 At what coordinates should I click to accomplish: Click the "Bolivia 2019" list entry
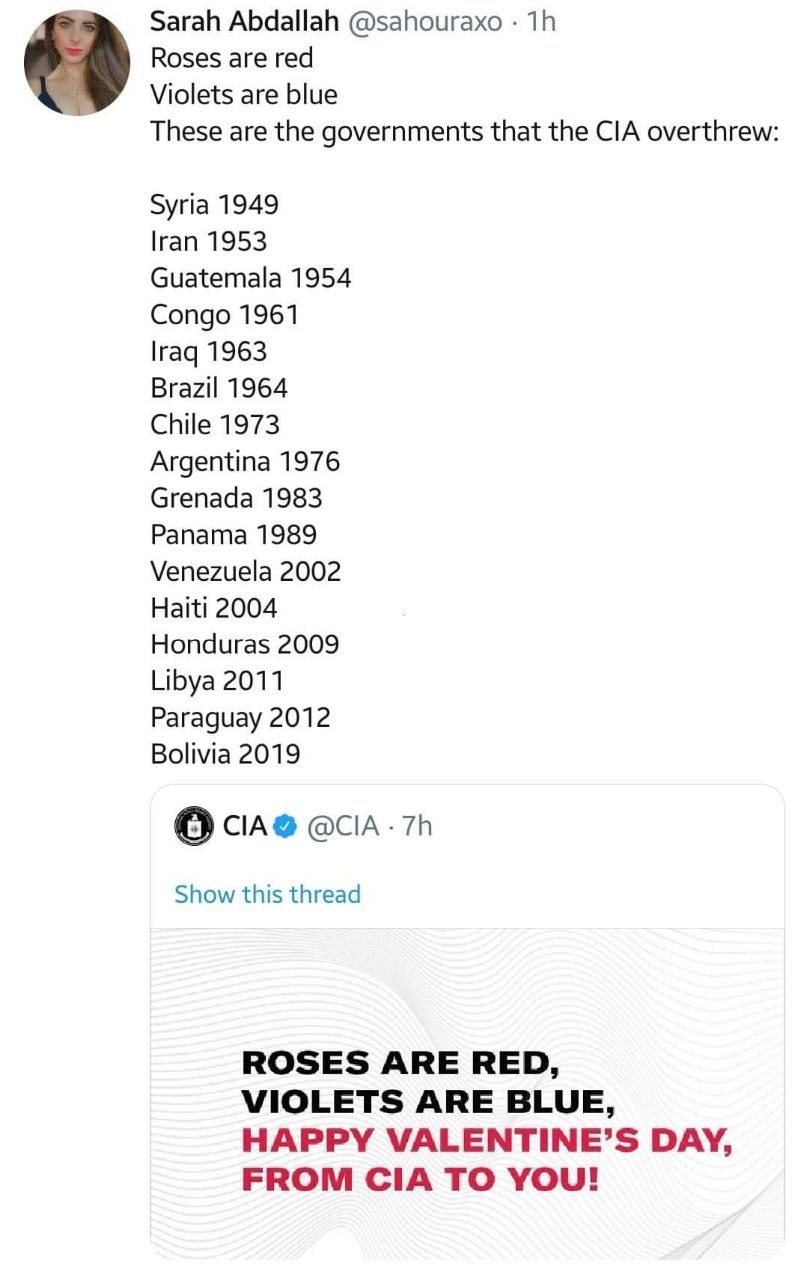point(225,754)
